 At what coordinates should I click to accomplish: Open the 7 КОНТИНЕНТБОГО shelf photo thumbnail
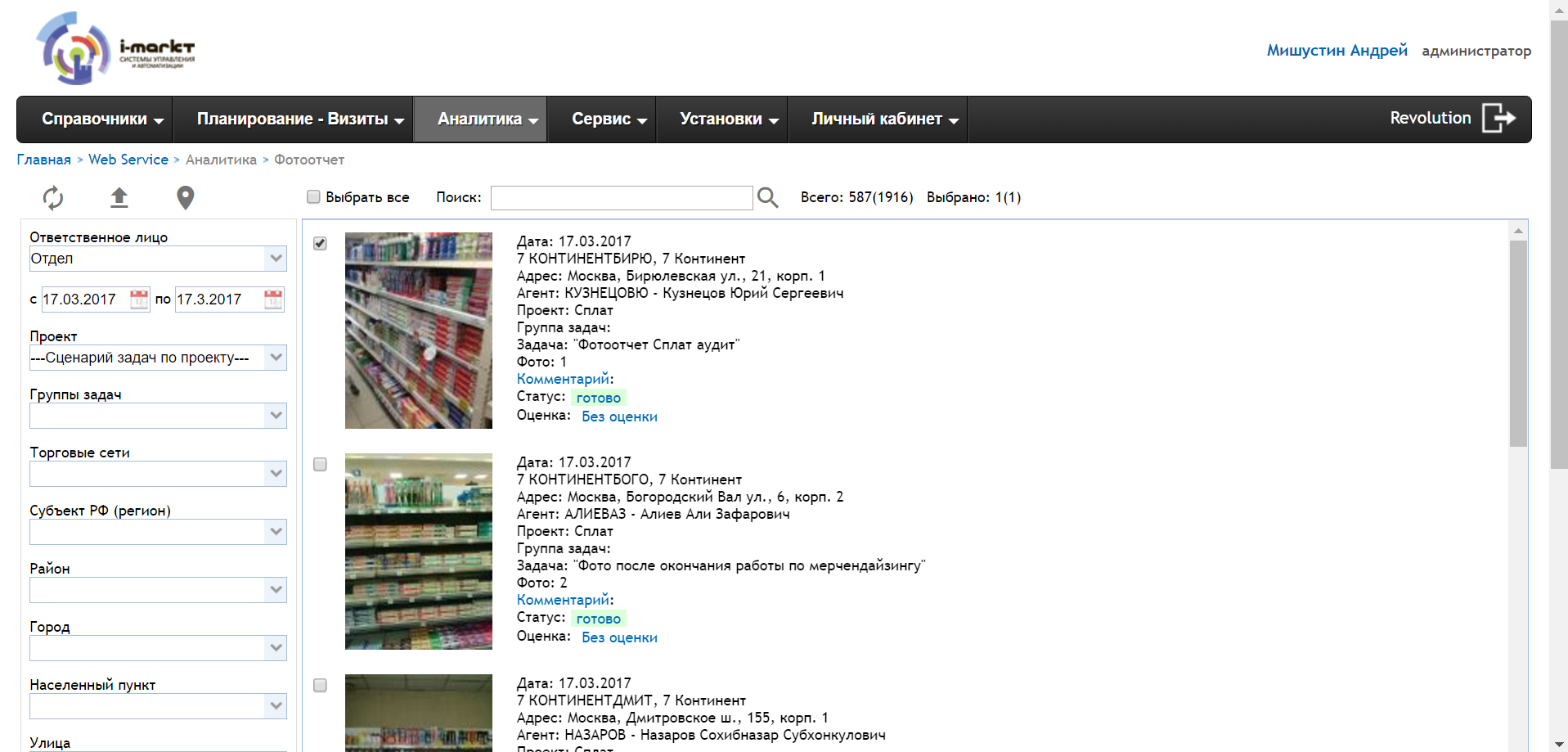point(419,552)
